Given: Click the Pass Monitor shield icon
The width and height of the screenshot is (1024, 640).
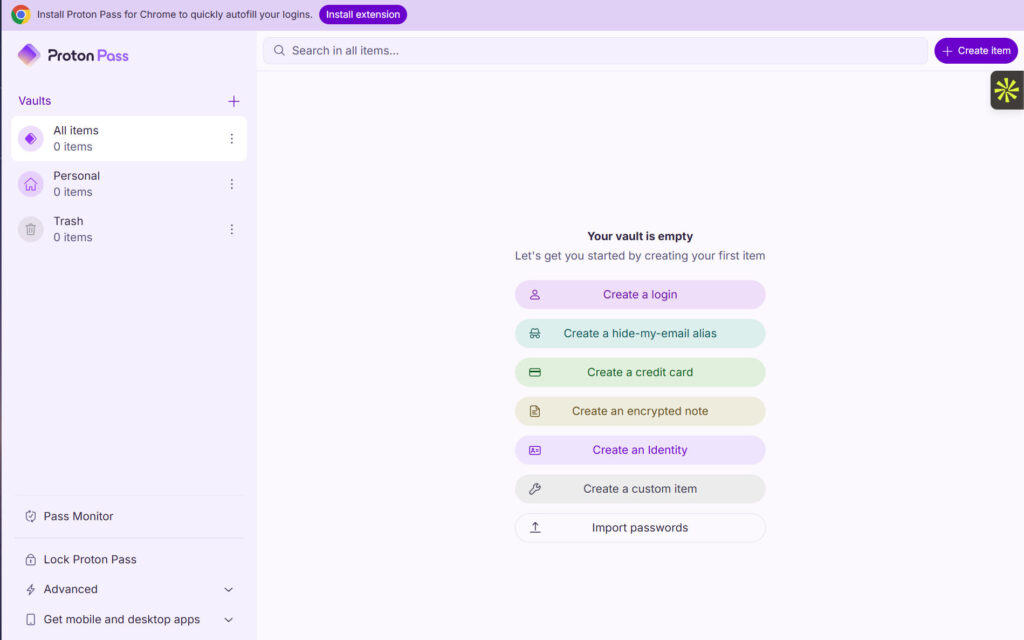Looking at the screenshot, I should tap(31, 516).
